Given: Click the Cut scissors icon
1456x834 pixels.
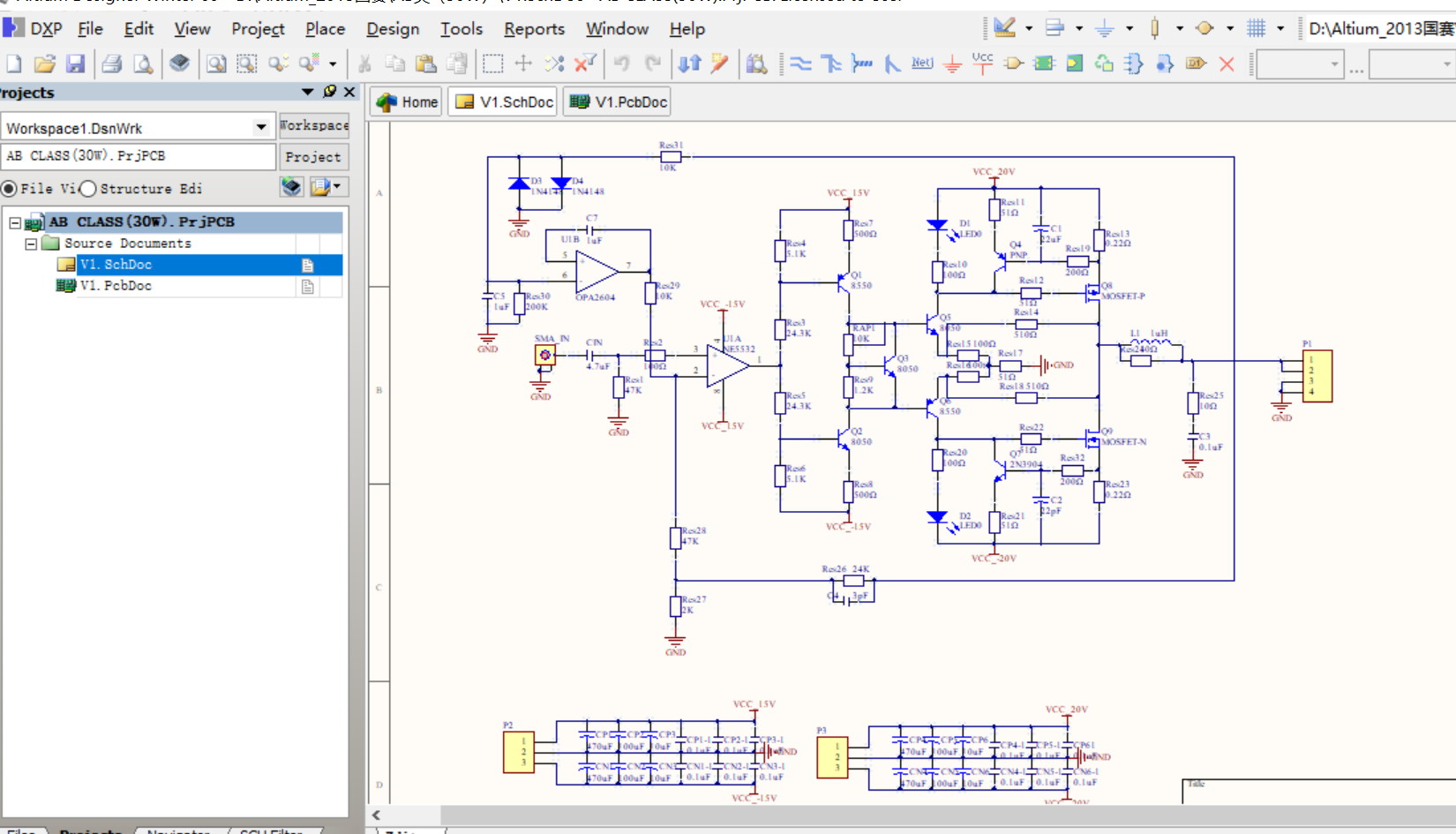Looking at the screenshot, I should pyautogui.click(x=364, y=64).
